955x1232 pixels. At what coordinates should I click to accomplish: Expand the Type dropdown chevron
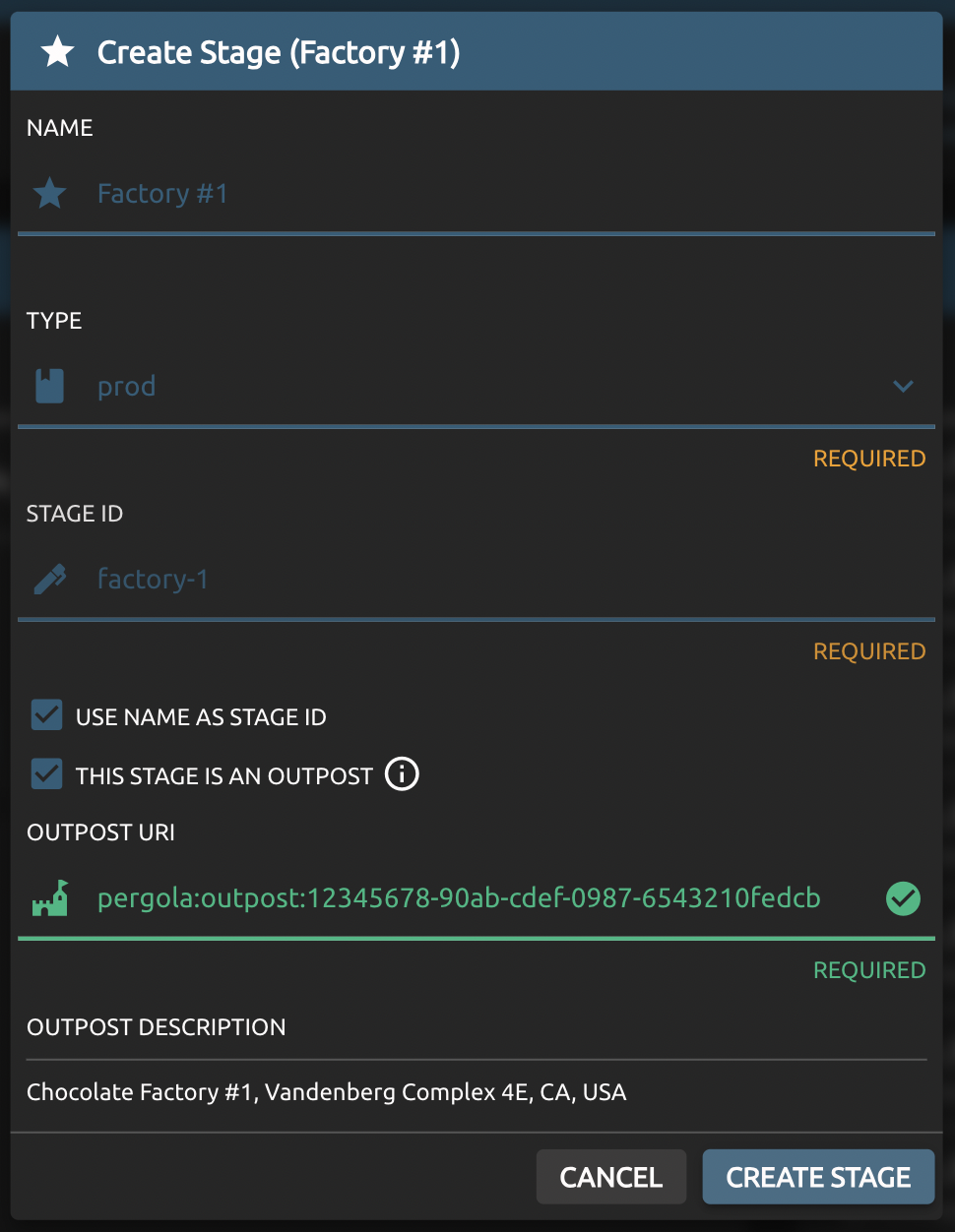(903, 386)
